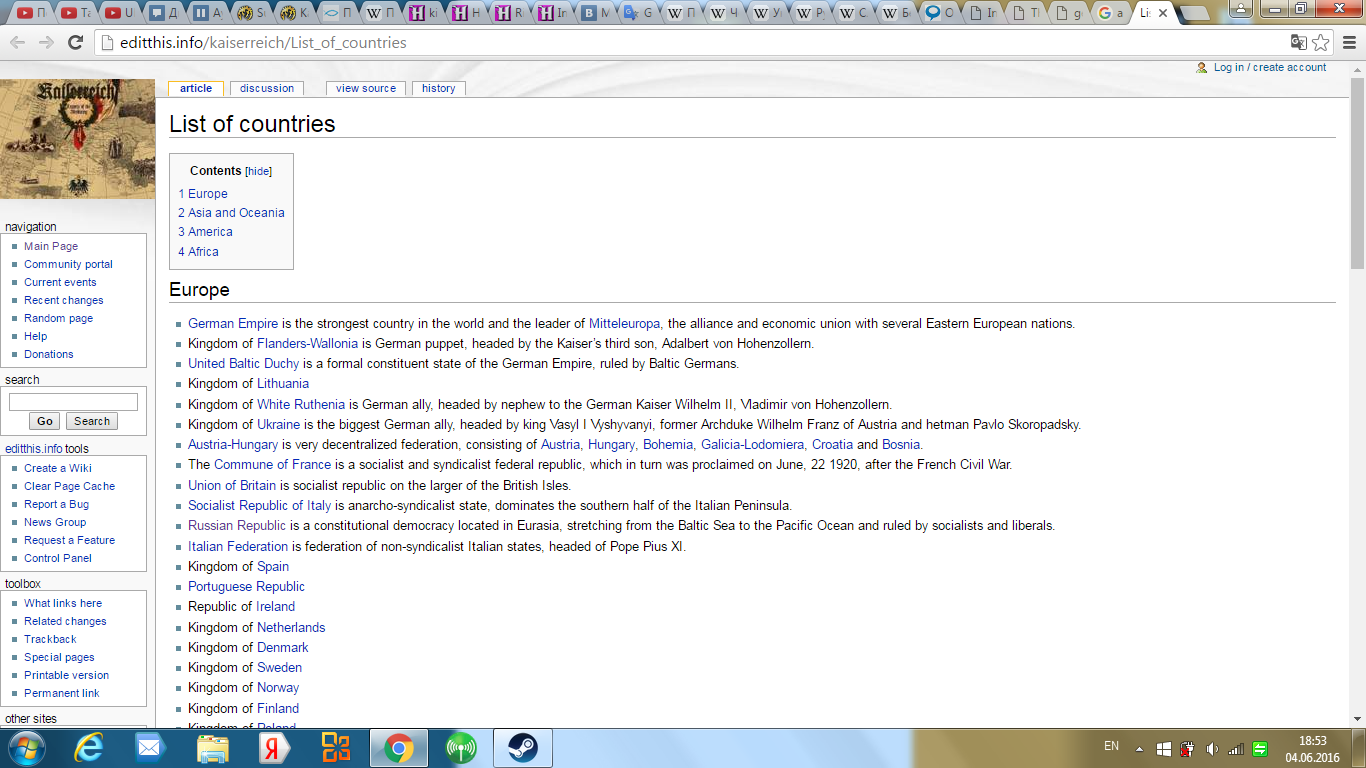Hide the Contents table via hide toggle

(259, 171)
